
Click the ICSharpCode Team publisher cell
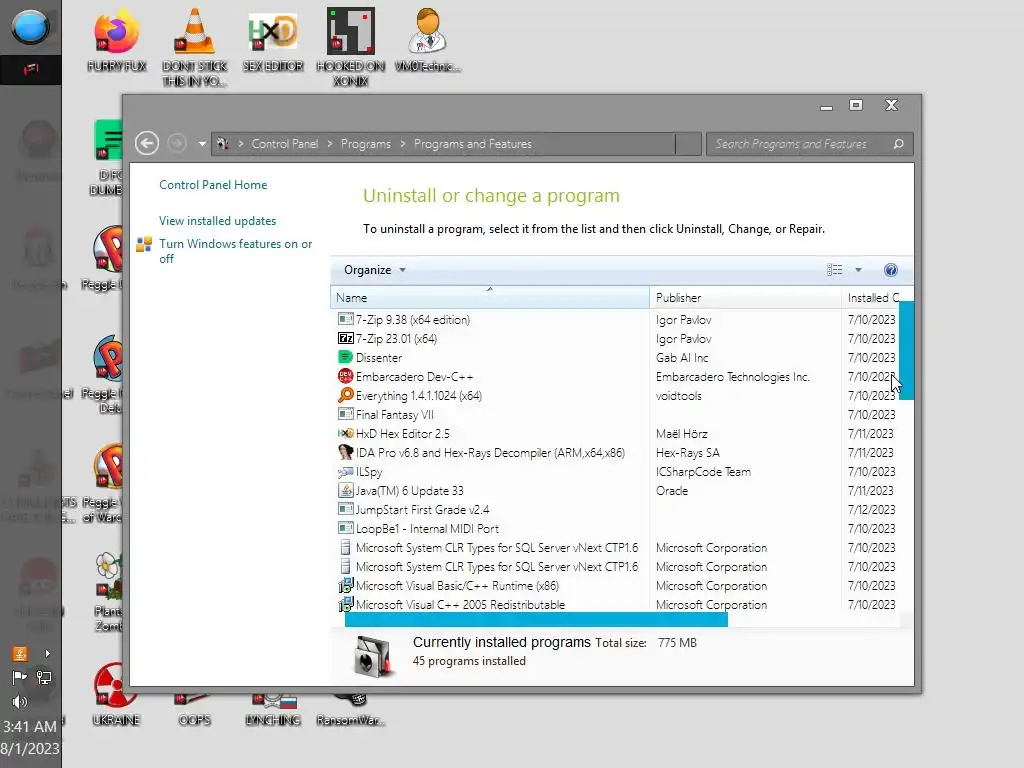[703, 472]
